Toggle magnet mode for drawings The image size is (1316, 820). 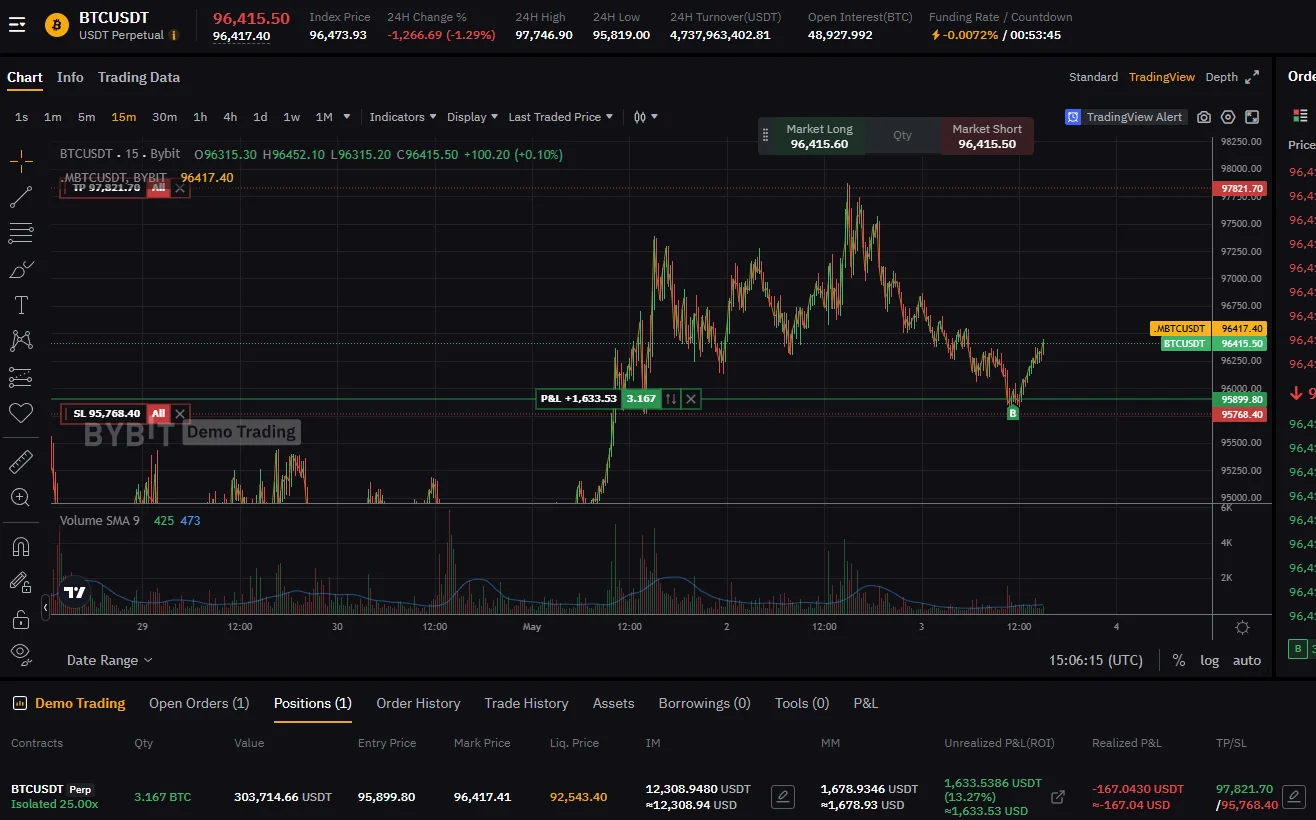click(x=21, y=546)
